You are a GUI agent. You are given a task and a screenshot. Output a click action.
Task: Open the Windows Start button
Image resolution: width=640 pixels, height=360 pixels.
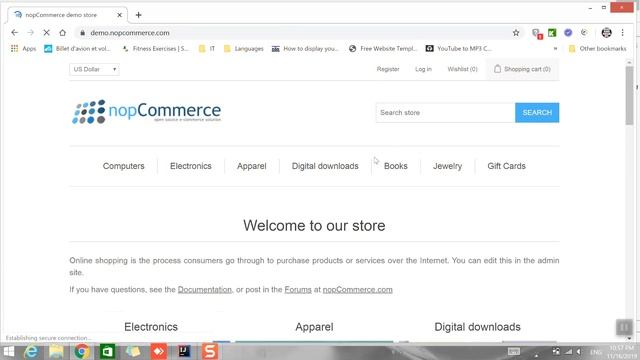coord(9,351)
